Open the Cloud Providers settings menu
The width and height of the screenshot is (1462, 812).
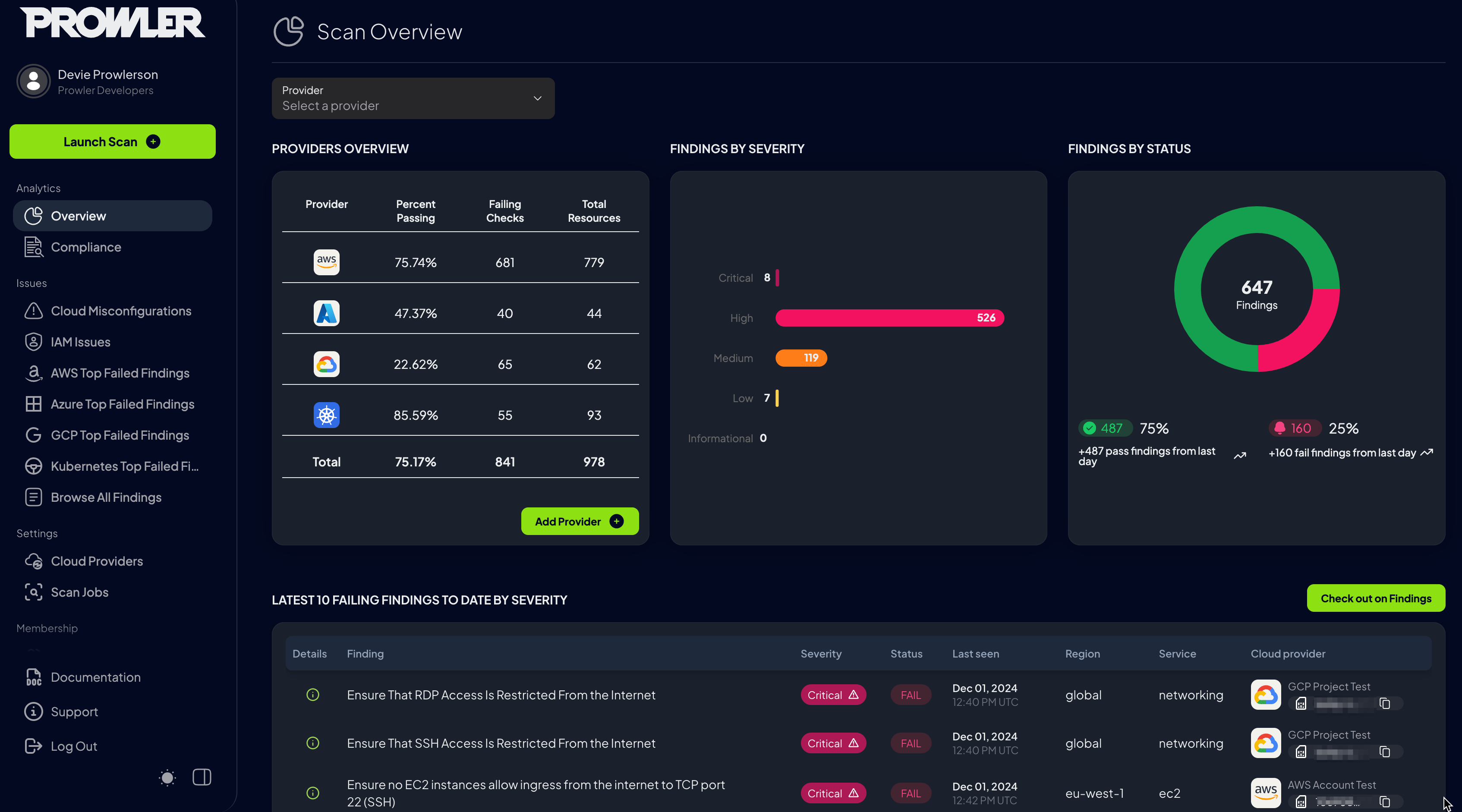click(97, 561)
